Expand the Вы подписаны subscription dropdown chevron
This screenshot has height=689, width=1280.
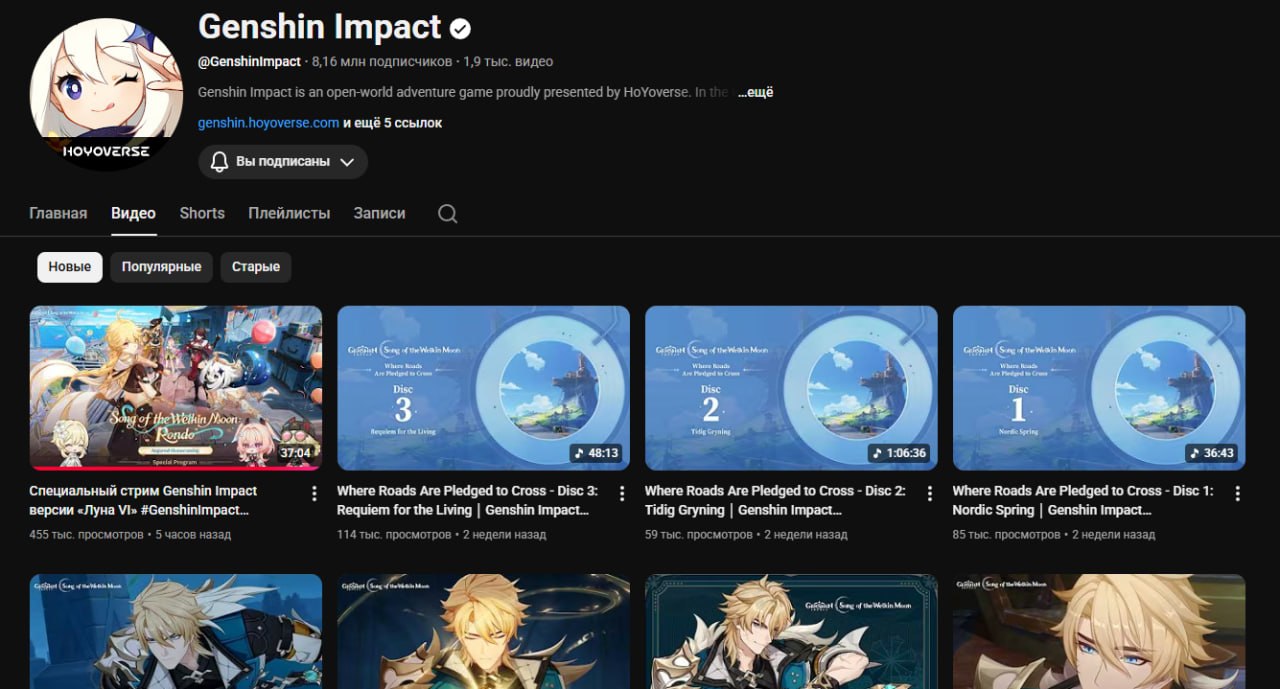coord(347,162)
